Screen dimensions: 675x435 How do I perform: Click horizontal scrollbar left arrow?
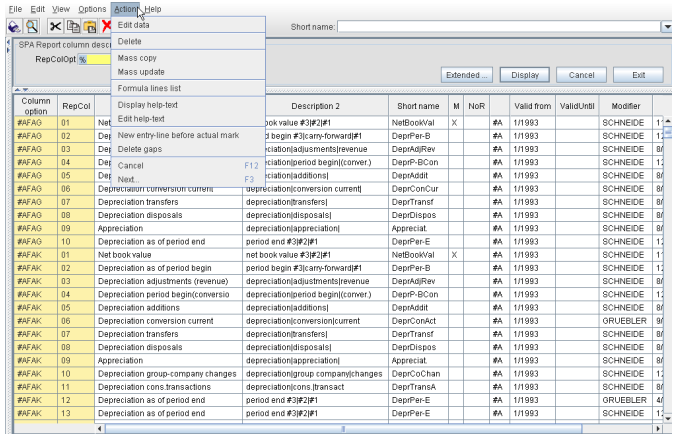[x=100, y=429]
